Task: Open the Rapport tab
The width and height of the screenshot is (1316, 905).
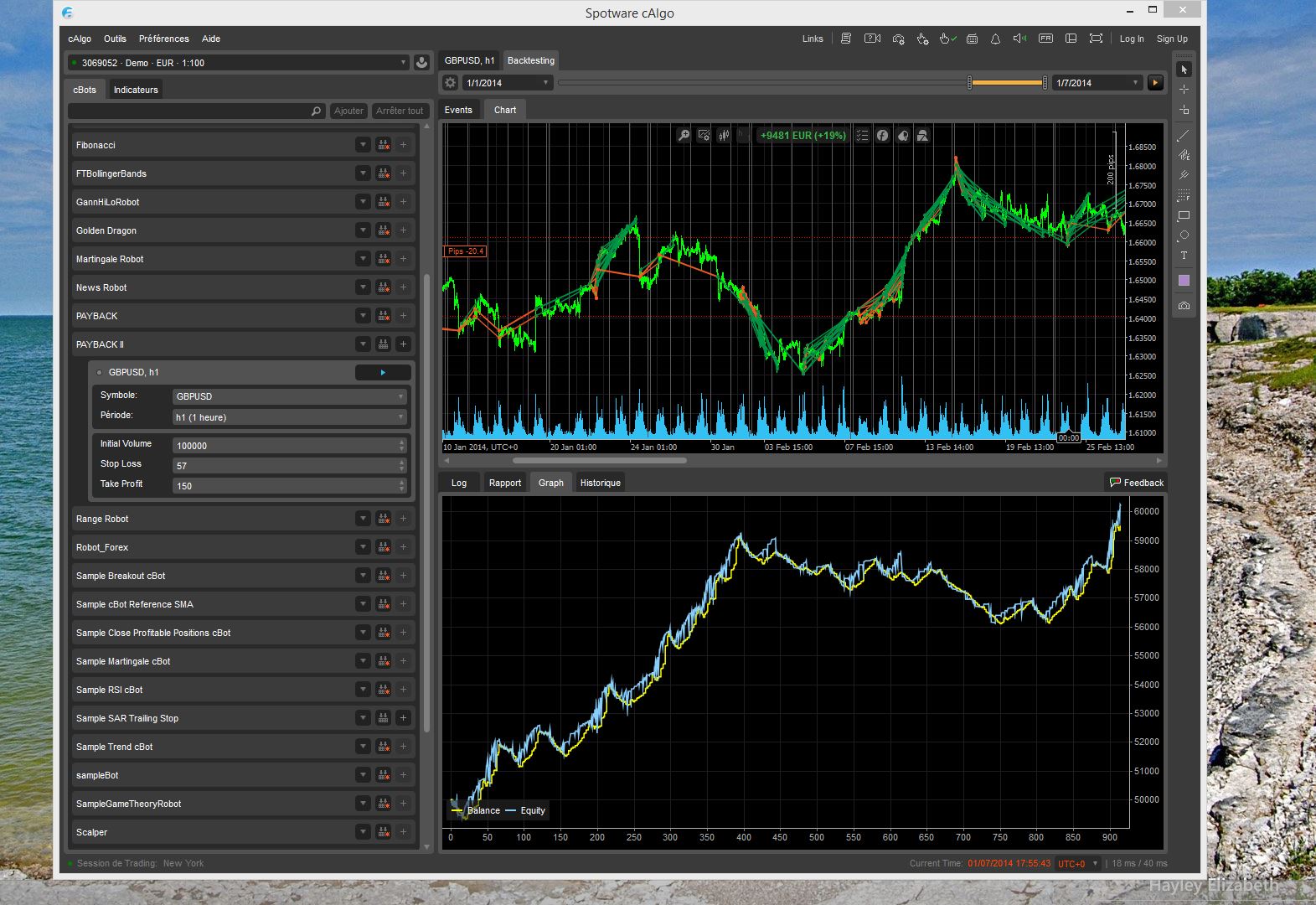Action: tap(505, 483)
